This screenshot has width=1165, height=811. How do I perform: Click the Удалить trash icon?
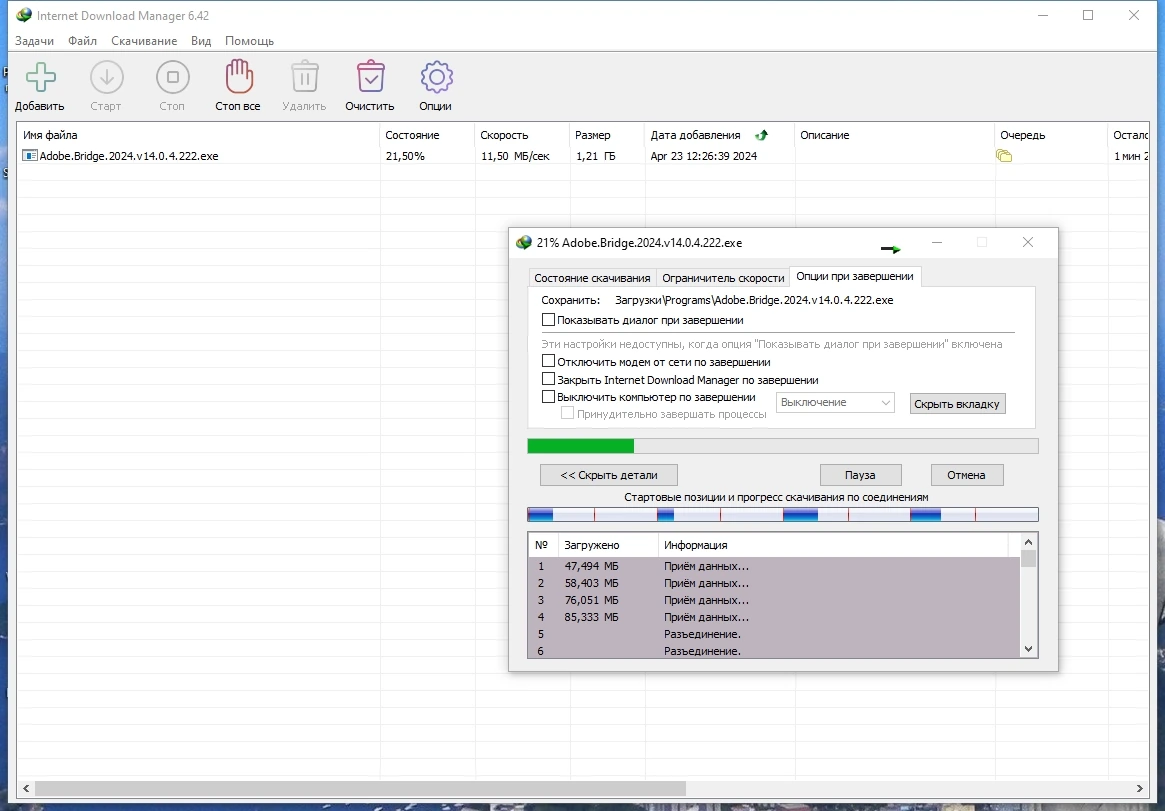coord(305,76)
